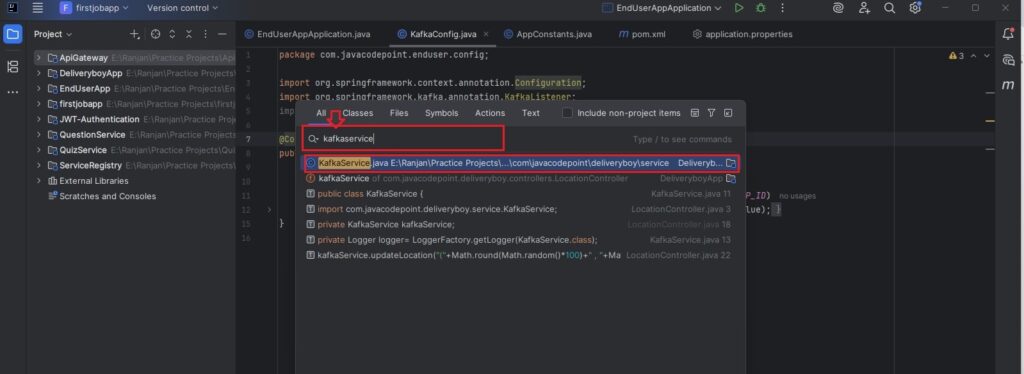Expand selected in Project panel
Screen dimensions: 1024x374
172,34
